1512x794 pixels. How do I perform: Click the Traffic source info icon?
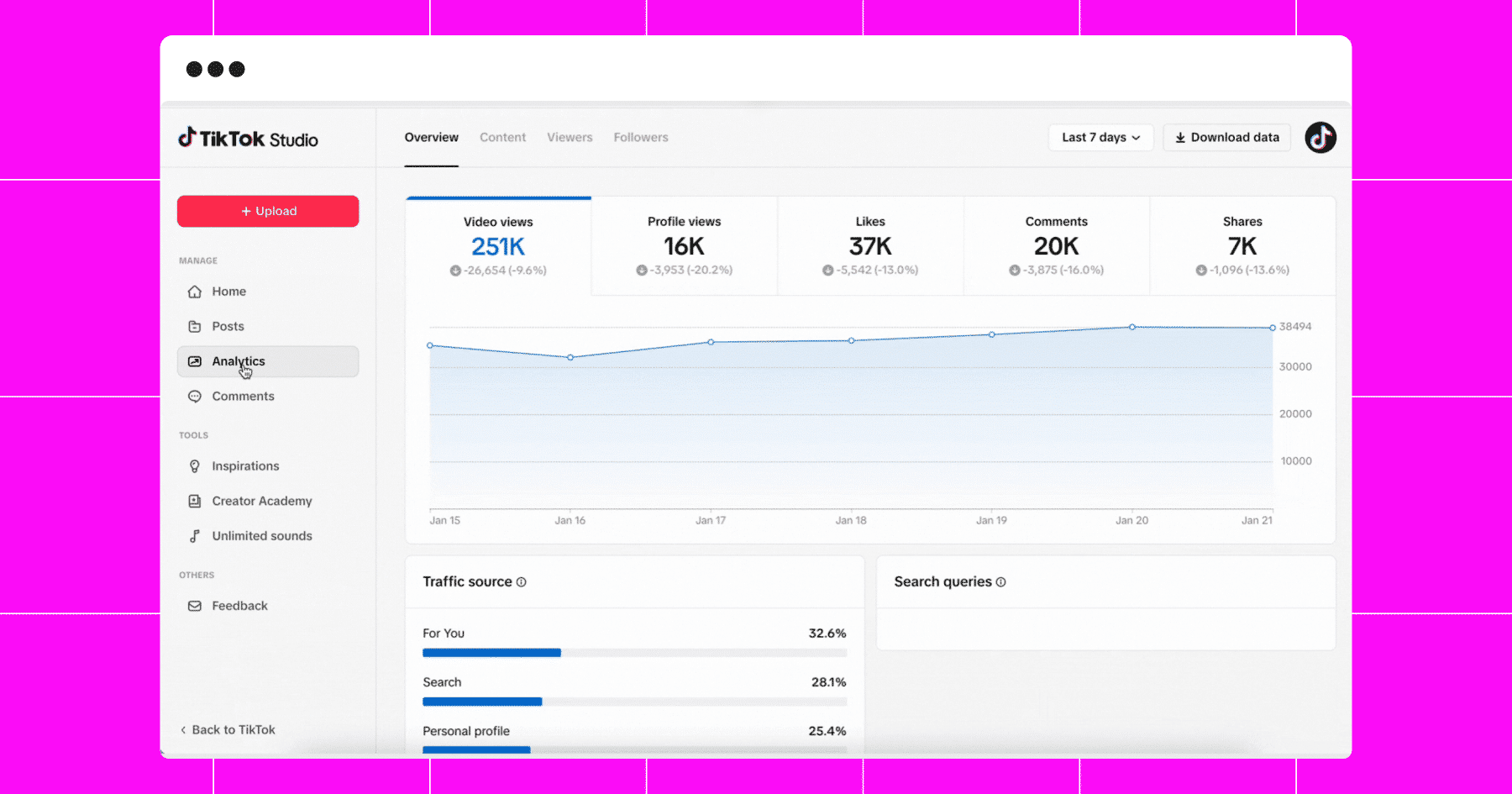pyautogui.click(x=521, y=581)
